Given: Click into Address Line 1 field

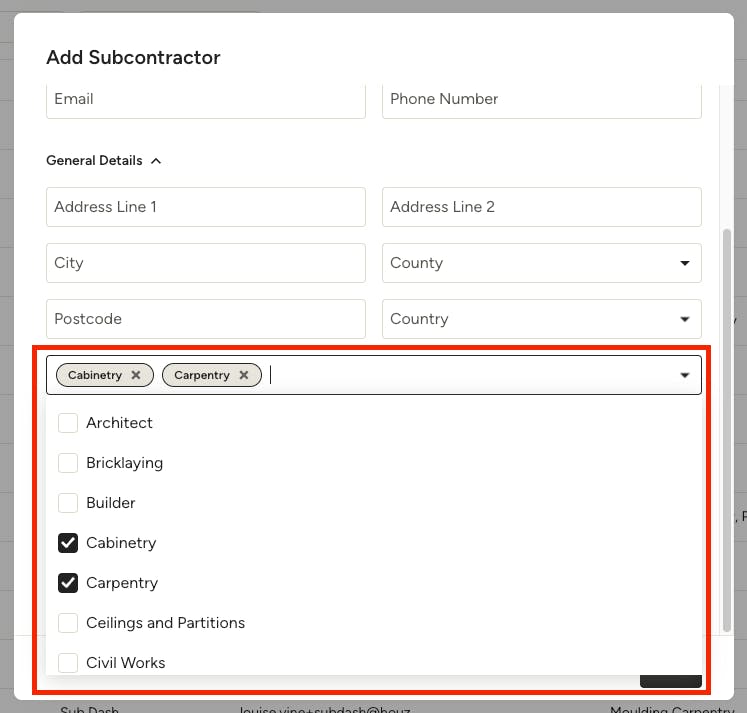Looking at the screenshot, I should [x=206, y=207].
